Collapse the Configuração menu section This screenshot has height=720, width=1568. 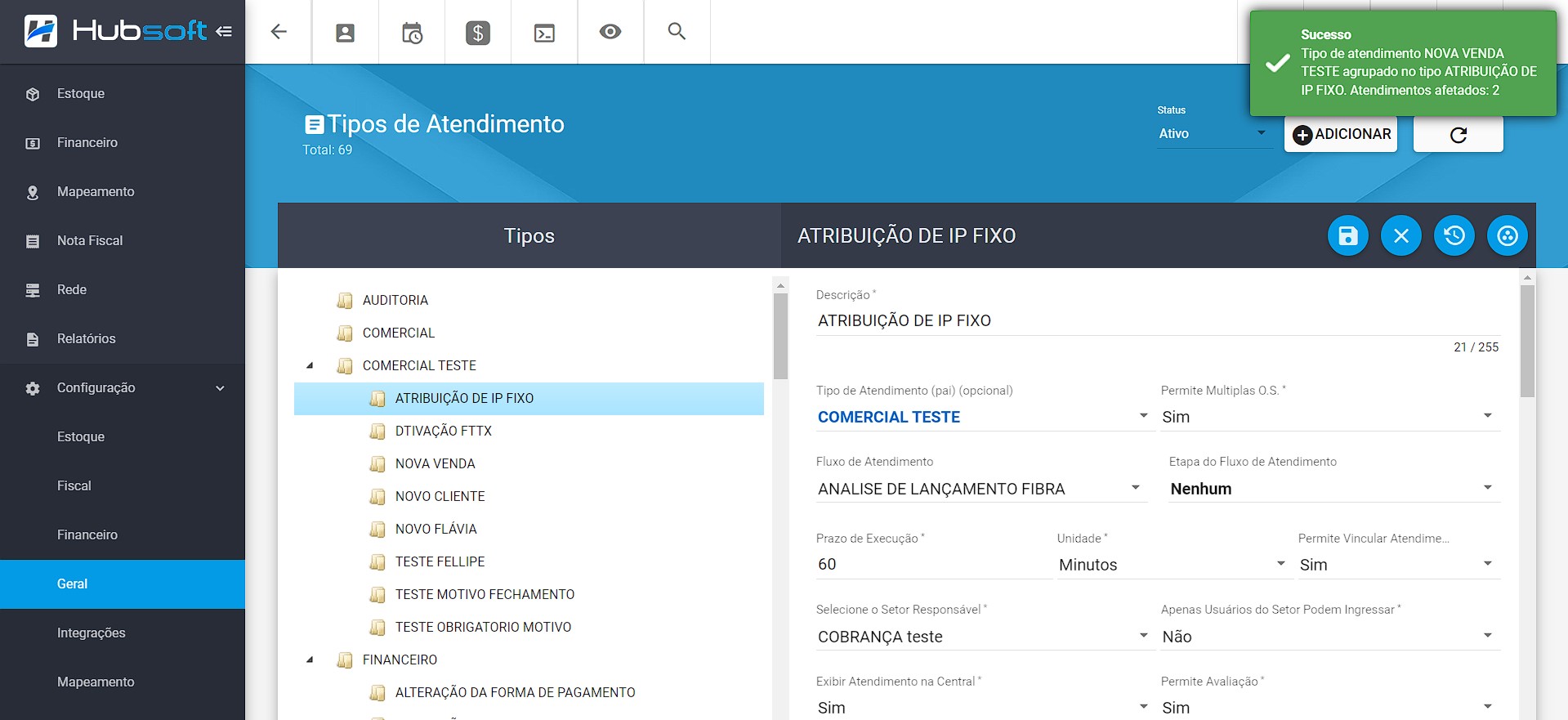point(123,388)
